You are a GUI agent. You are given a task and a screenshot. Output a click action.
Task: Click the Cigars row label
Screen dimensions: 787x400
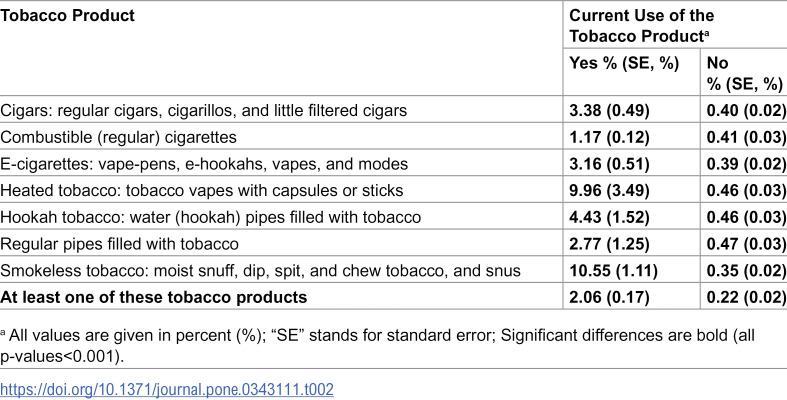[x=204, y=110]
